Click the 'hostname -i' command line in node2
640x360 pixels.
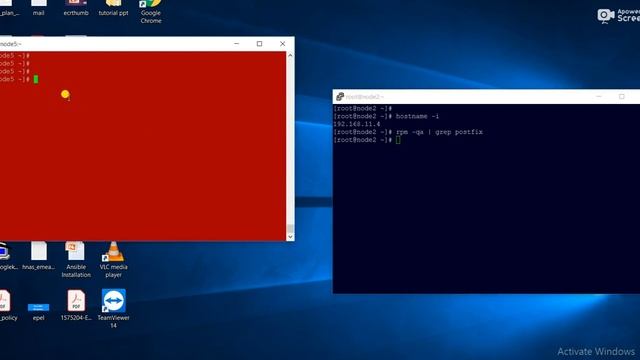(386, 116)
